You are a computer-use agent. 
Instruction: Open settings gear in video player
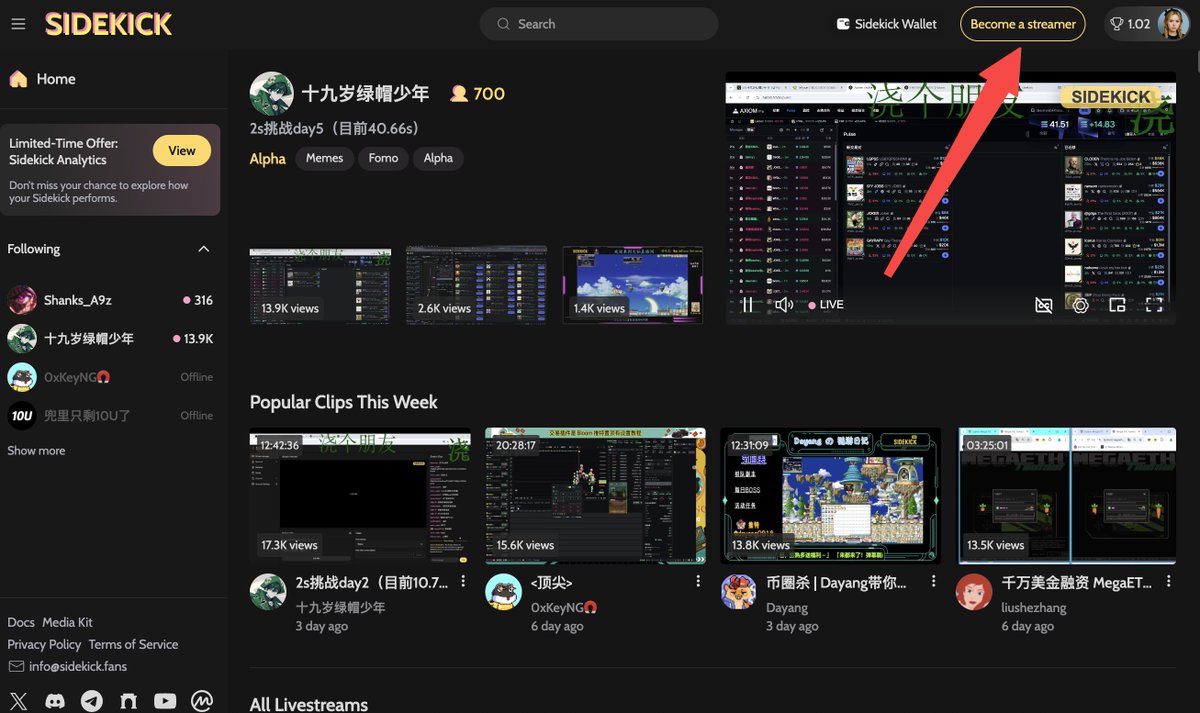point(1081,305)
